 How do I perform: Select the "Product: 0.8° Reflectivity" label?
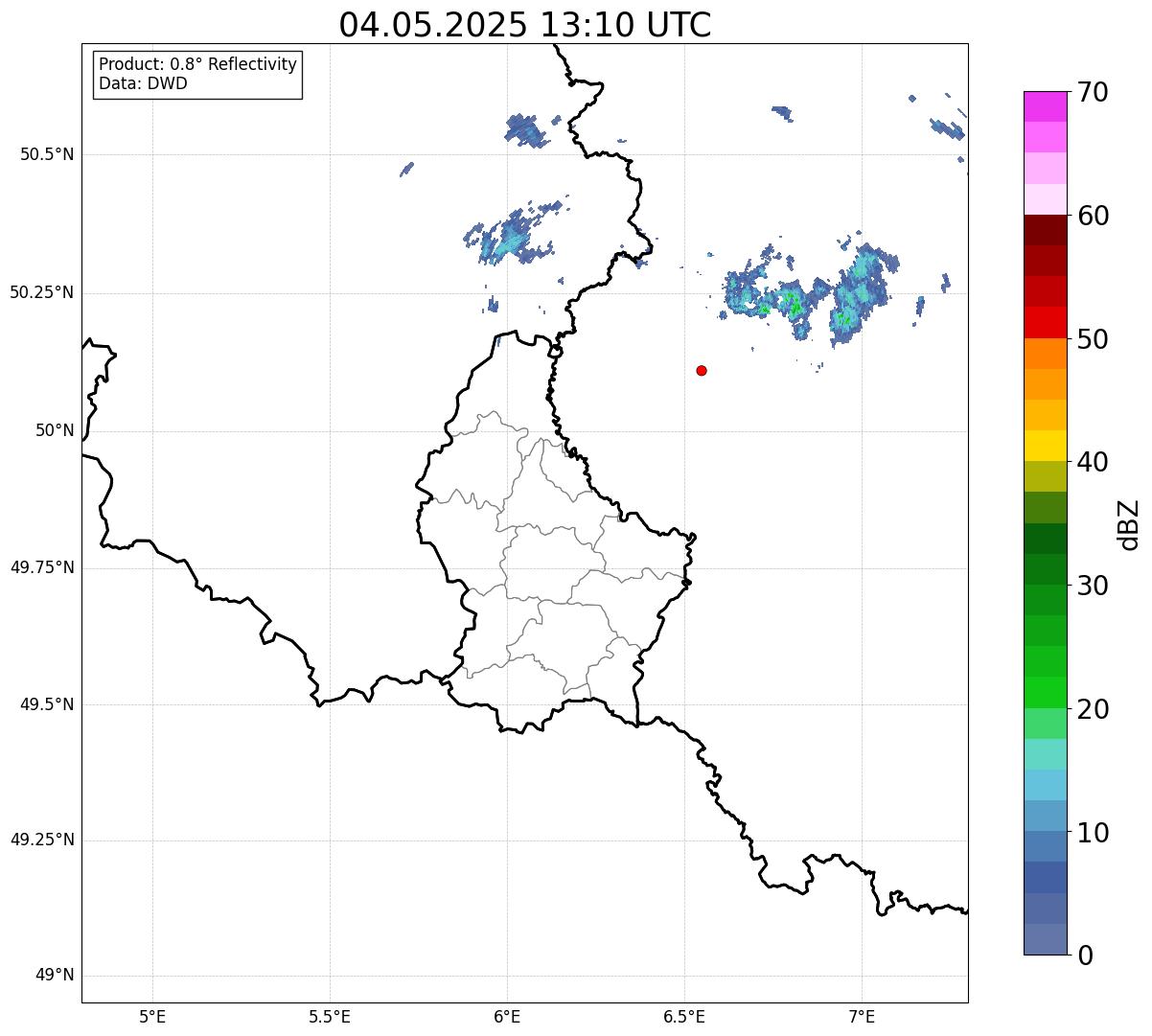[198, 64]
